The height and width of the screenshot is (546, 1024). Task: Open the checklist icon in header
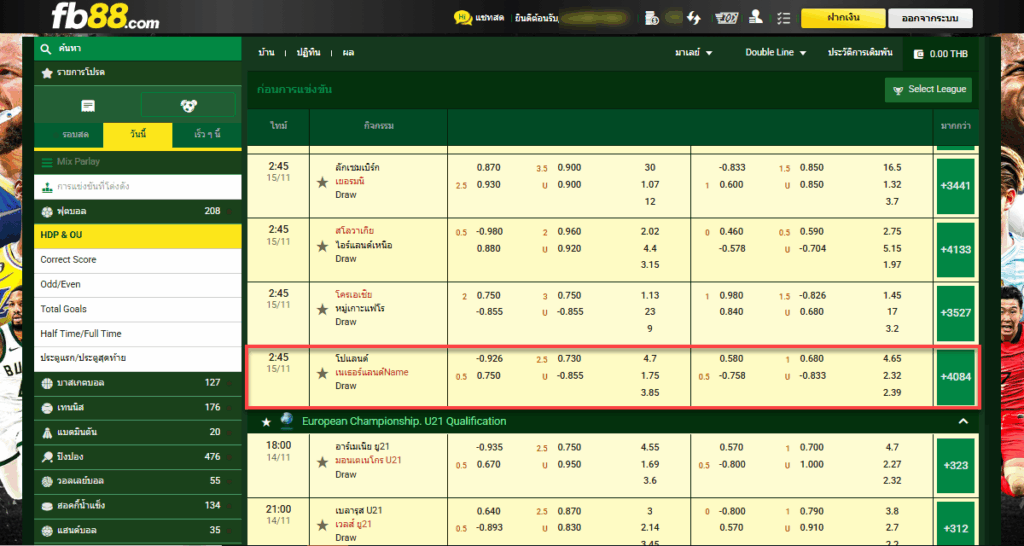[784, 18]
